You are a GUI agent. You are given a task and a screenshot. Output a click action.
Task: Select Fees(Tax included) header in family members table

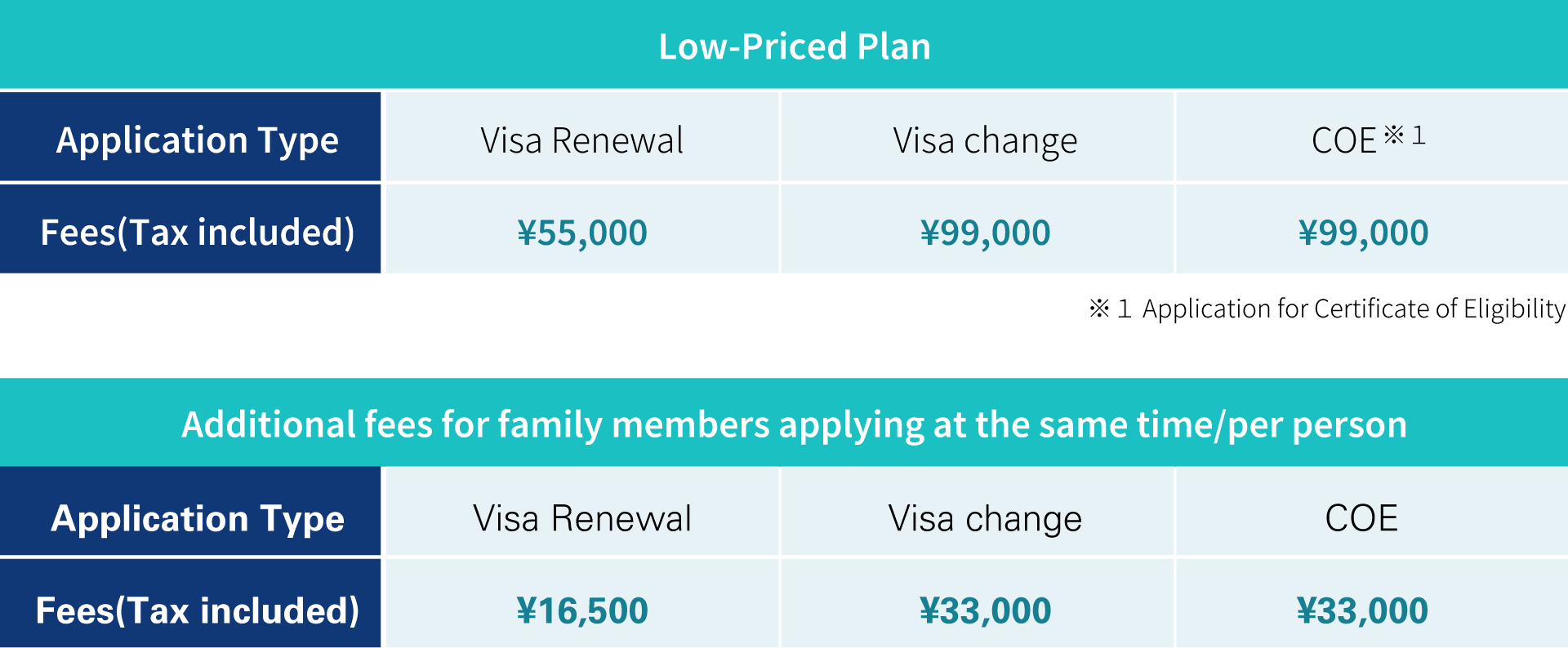coord(197,610)
